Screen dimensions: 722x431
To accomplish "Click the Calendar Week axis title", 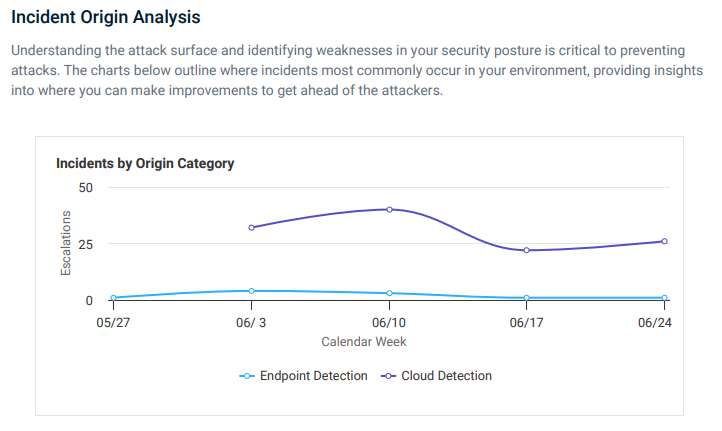I will coord(363,341).
